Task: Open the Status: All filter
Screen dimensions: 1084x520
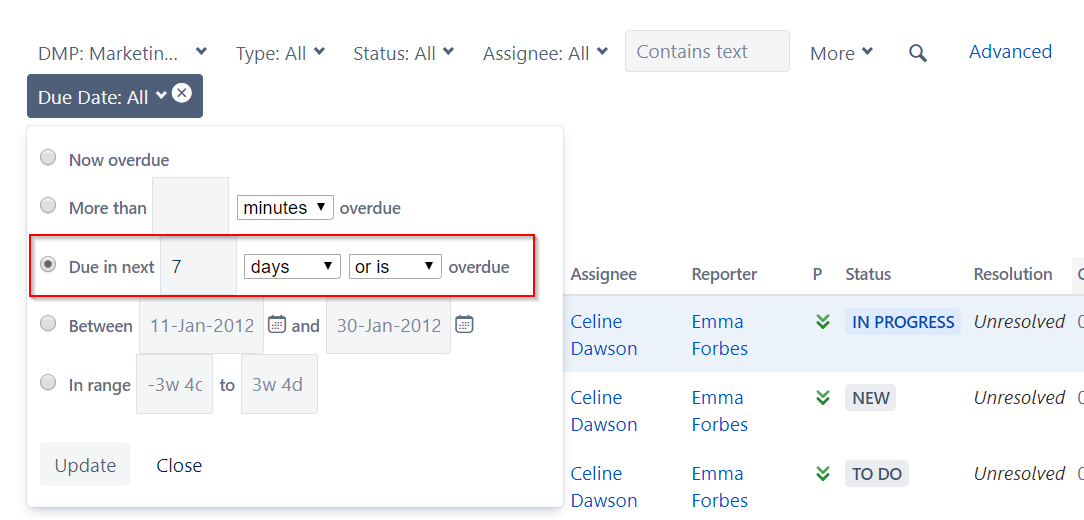Action: point(403,53)
